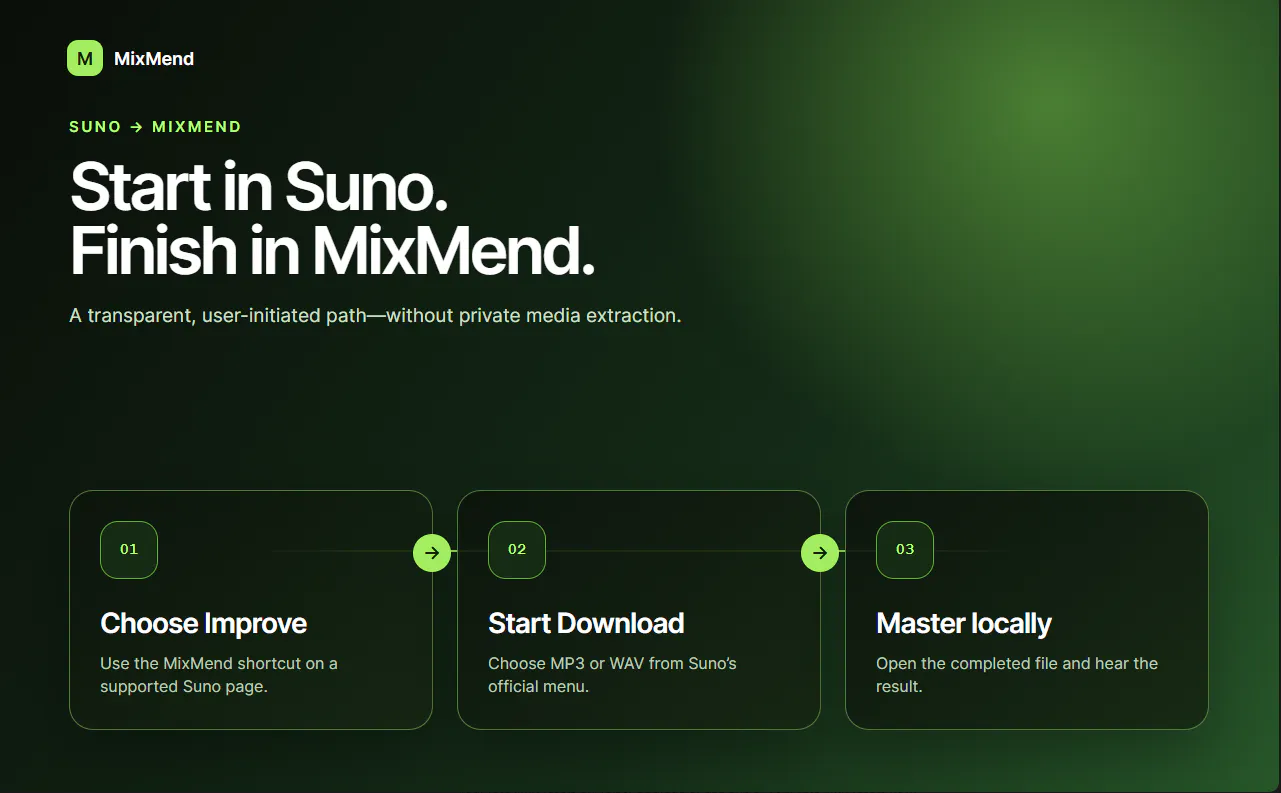Click the arrow between steps 01 and 02
This screenshot has width=1281, height=793.
click(x=432, y=552)
